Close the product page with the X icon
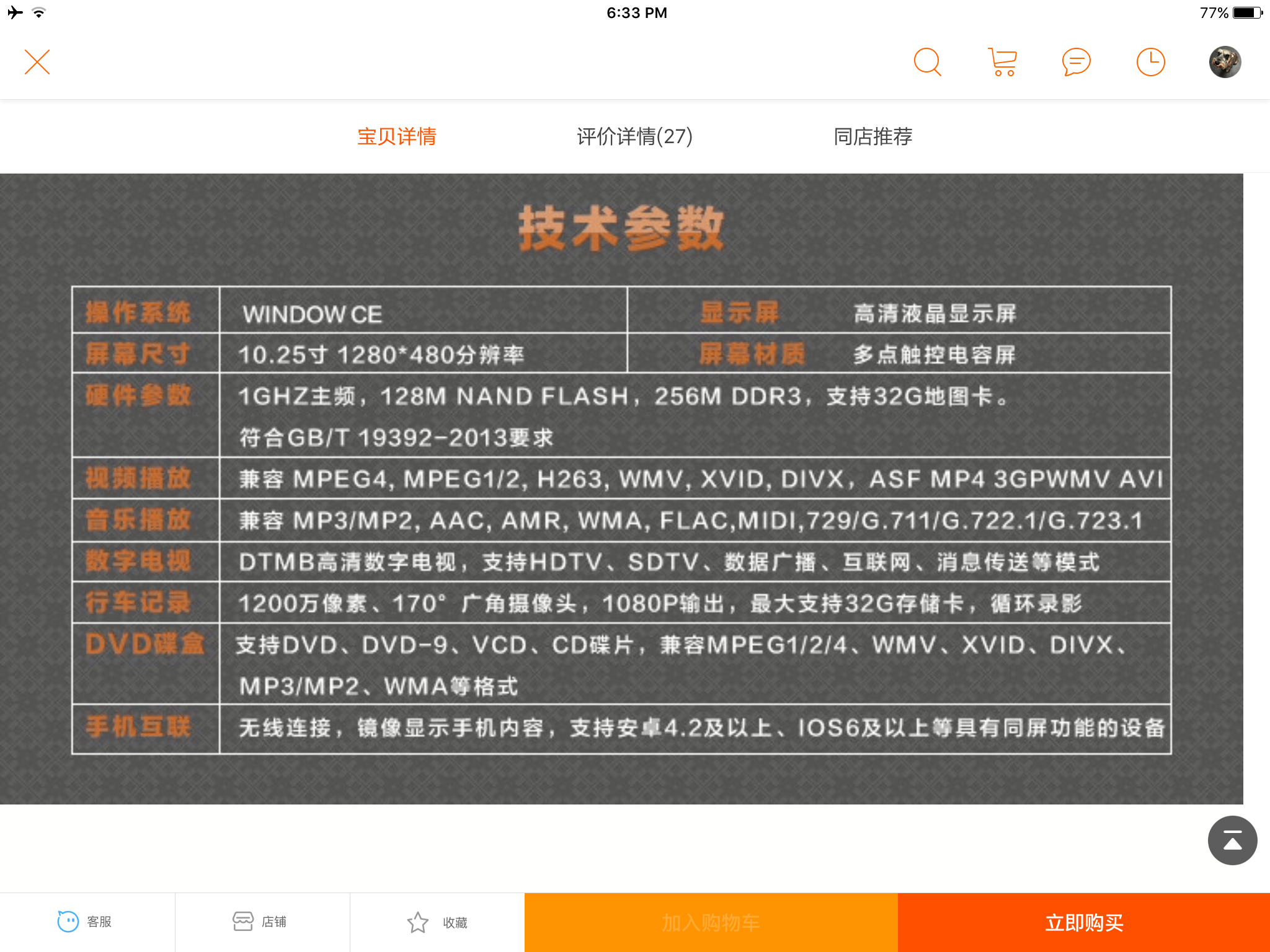 (37, 62)
